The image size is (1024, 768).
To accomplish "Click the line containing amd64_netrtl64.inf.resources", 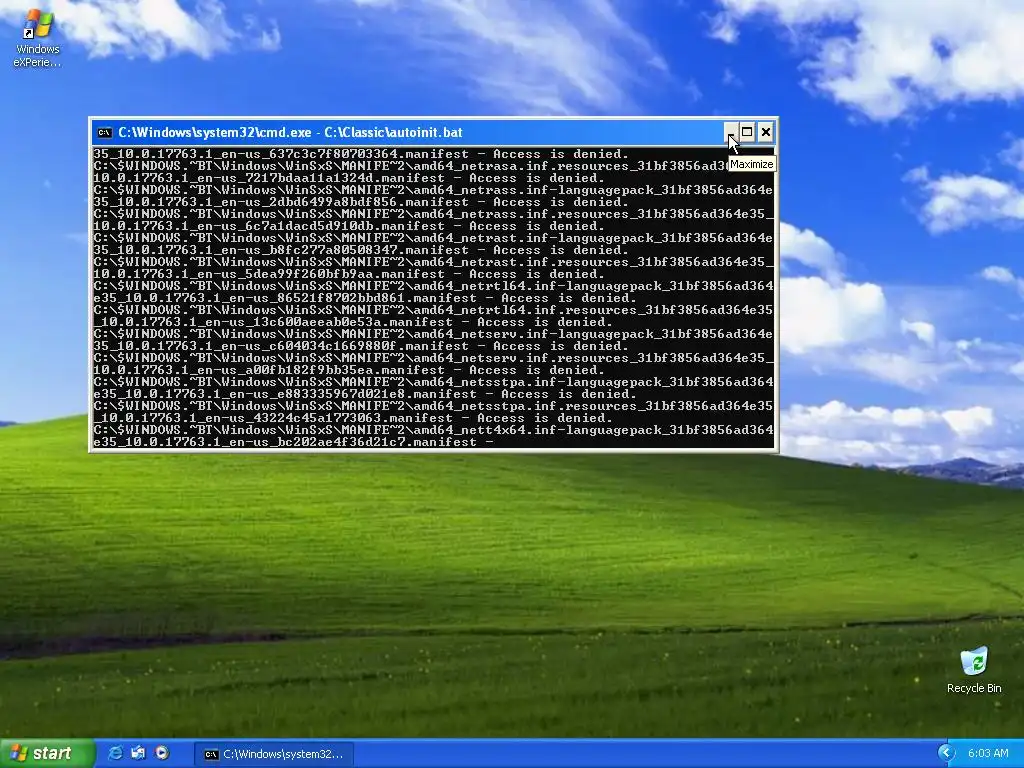I will 433,310.
